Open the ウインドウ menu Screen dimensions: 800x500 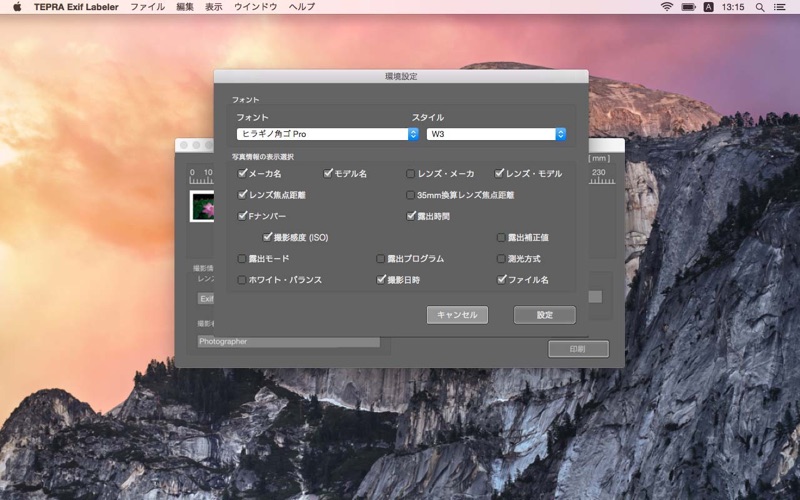point(256,7)
